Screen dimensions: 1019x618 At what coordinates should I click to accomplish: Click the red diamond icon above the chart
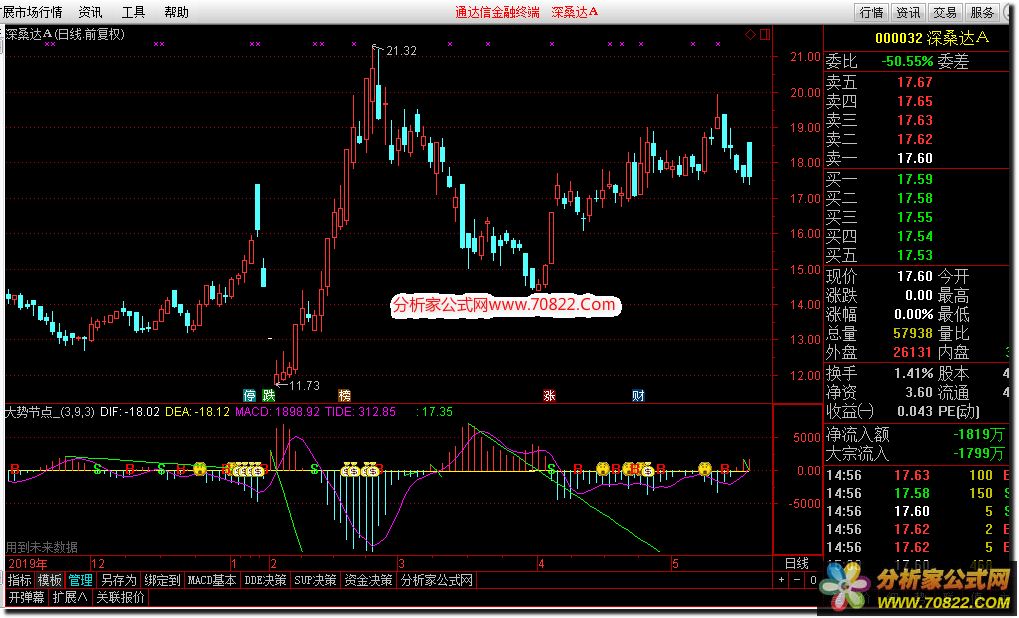pos(750,34)
